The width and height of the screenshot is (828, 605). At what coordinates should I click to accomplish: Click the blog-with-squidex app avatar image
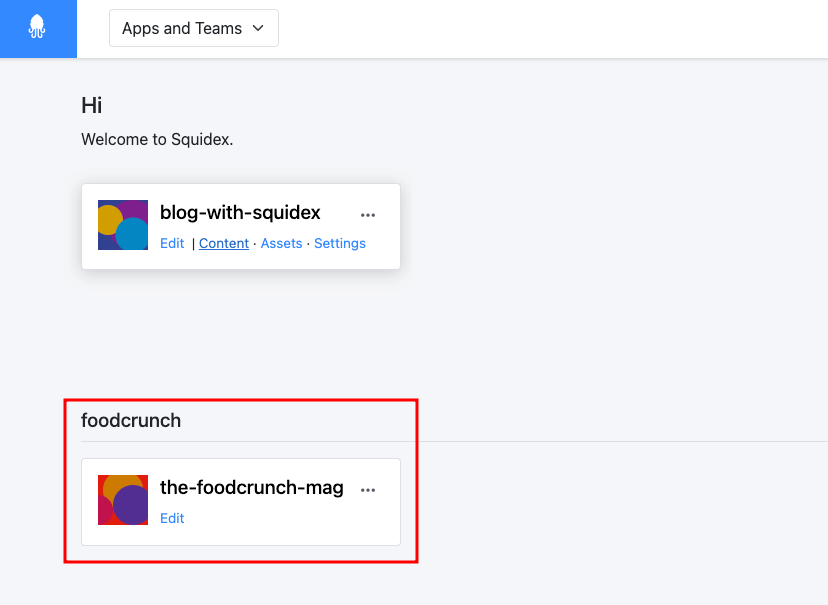click(123, 225)
